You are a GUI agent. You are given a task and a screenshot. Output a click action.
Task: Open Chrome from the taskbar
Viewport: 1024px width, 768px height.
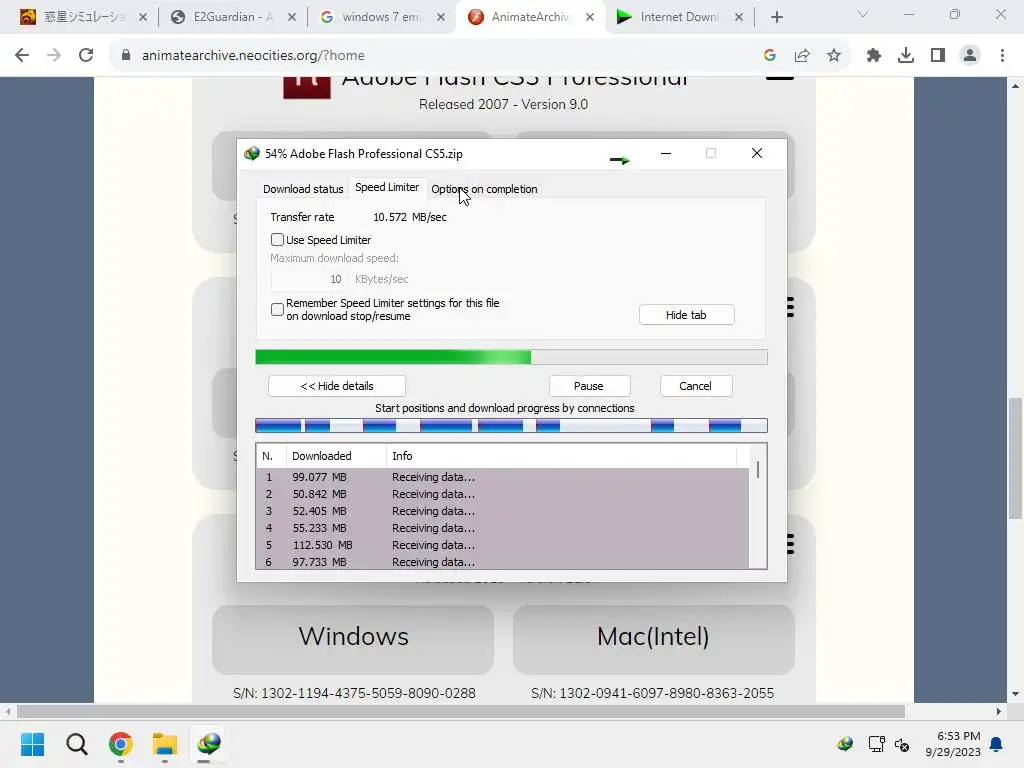click(x=121, y=744)
